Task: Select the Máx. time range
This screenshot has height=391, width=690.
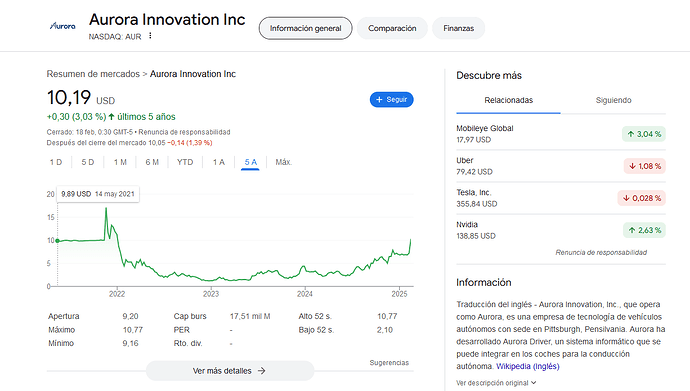Action: point(283,162)
